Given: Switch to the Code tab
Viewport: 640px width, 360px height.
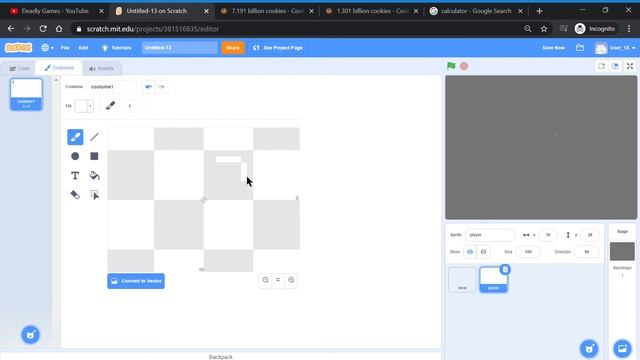Looking at the screenshot, I should (19, 69).
